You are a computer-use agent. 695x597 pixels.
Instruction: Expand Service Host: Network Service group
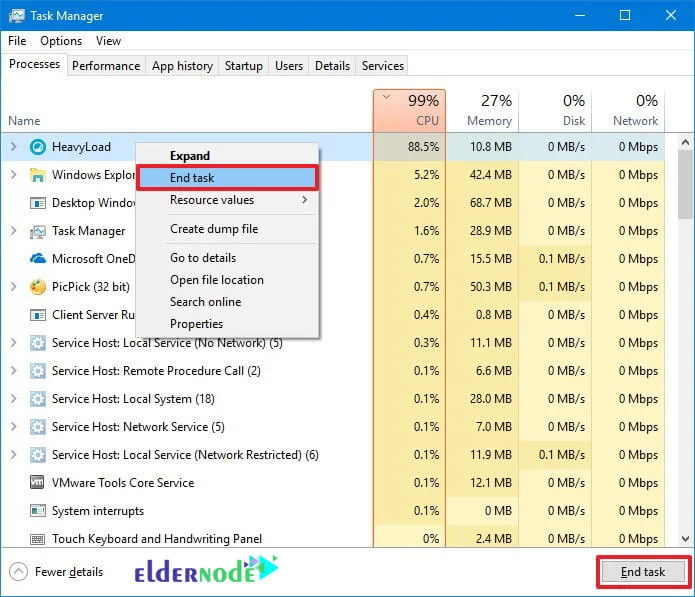pyautogui.click(x=13, y=427)
